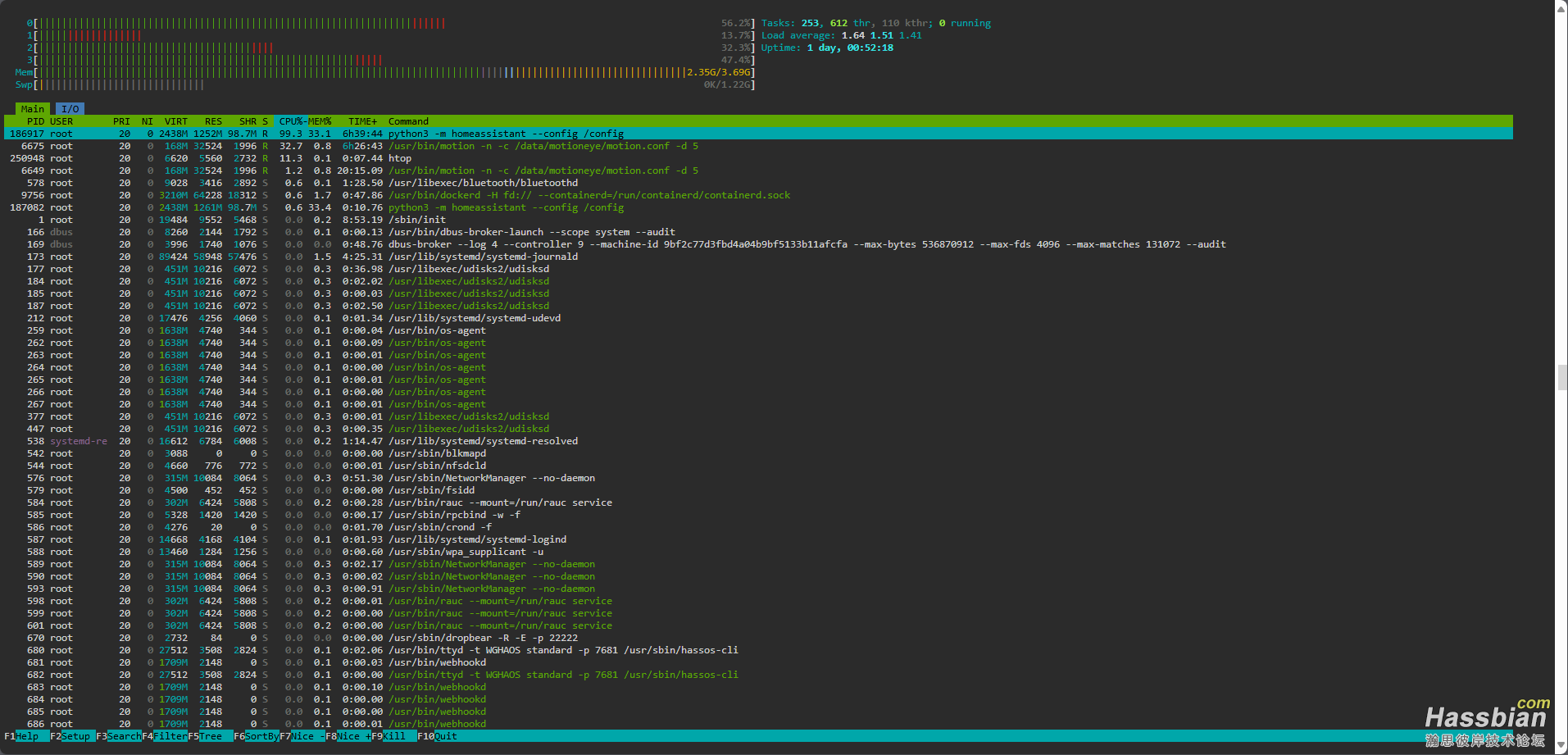Click the VIRT column header
1568x755 pixels.
(x=175, y=121)
